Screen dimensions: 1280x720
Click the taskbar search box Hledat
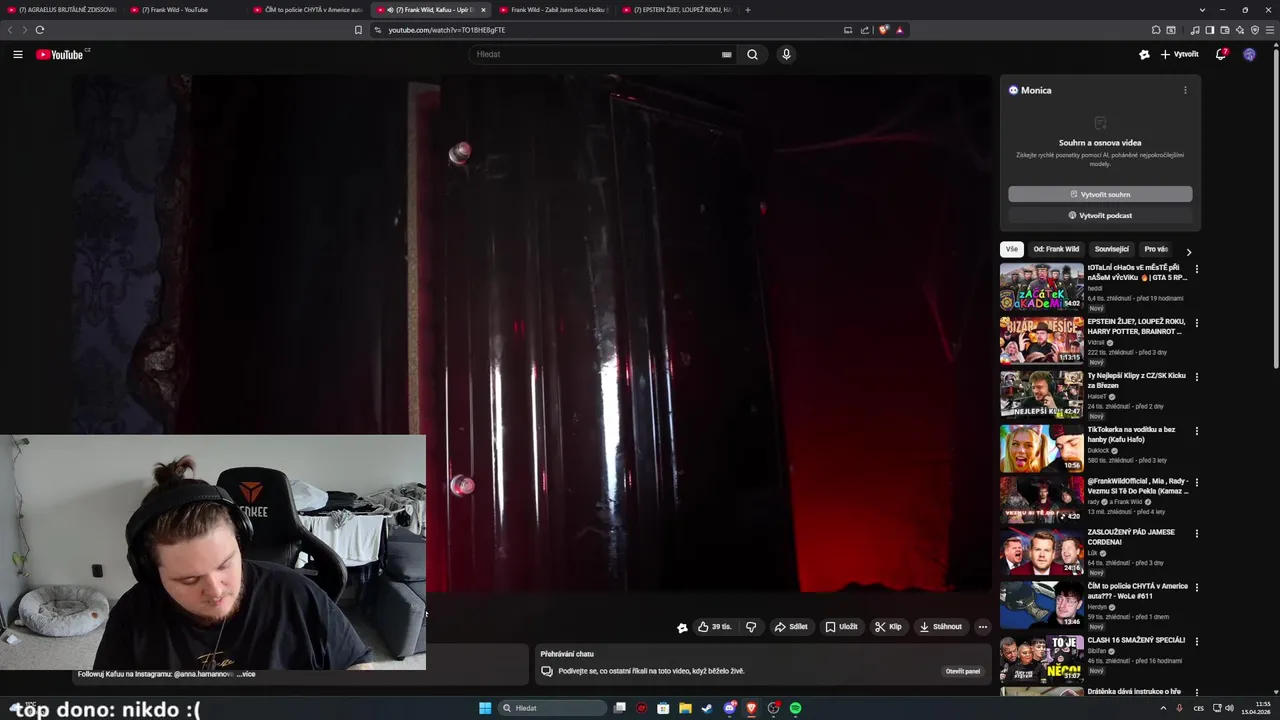tap(553, 708)
